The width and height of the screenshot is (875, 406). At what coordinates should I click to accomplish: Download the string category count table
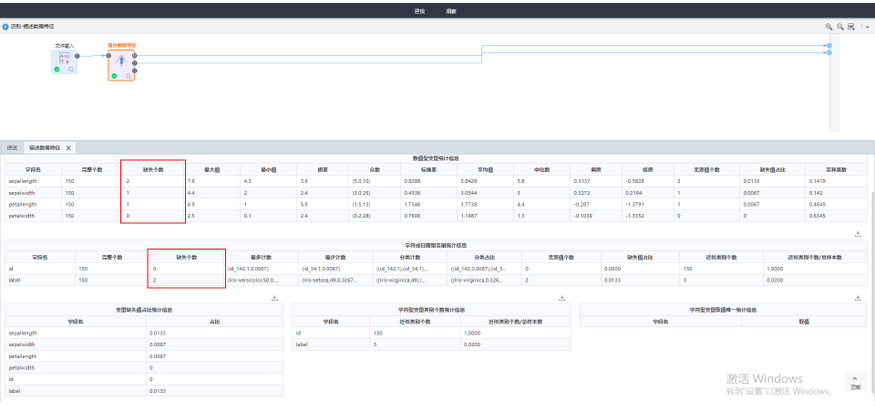[x=562, y=298]
